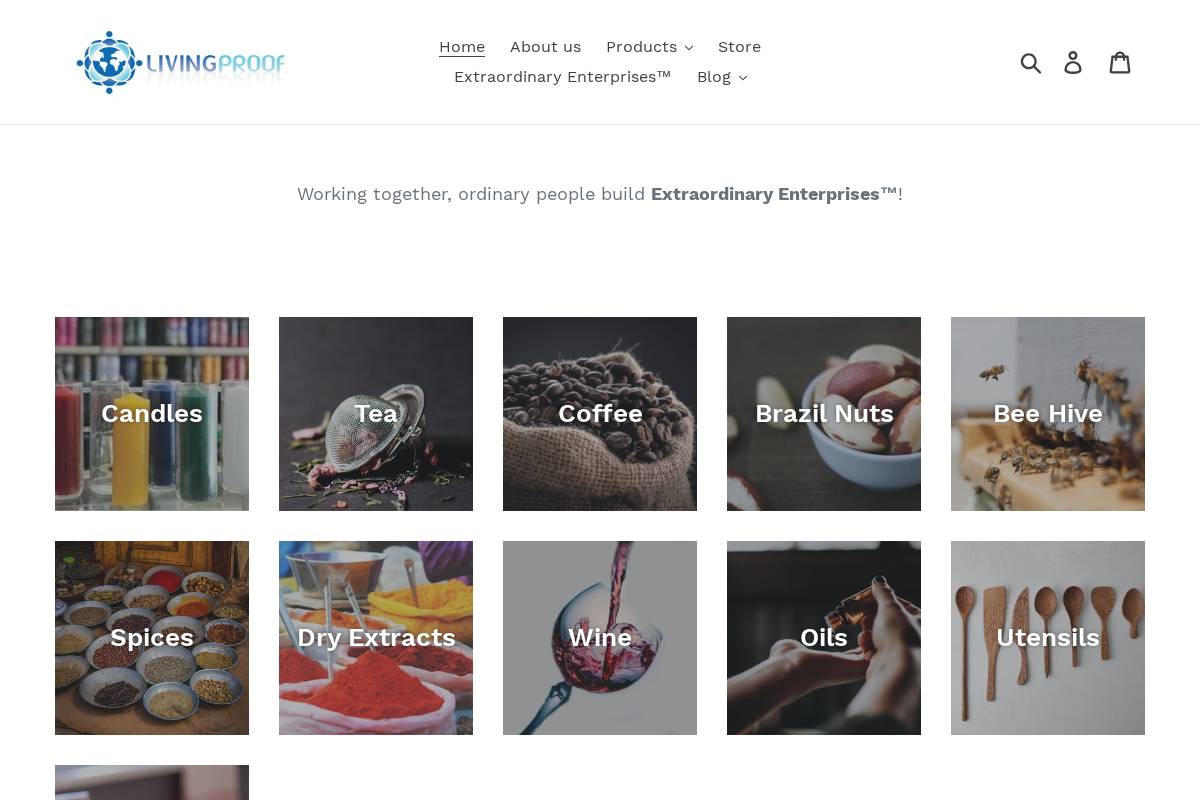Open the About us page

coord(545,47)
